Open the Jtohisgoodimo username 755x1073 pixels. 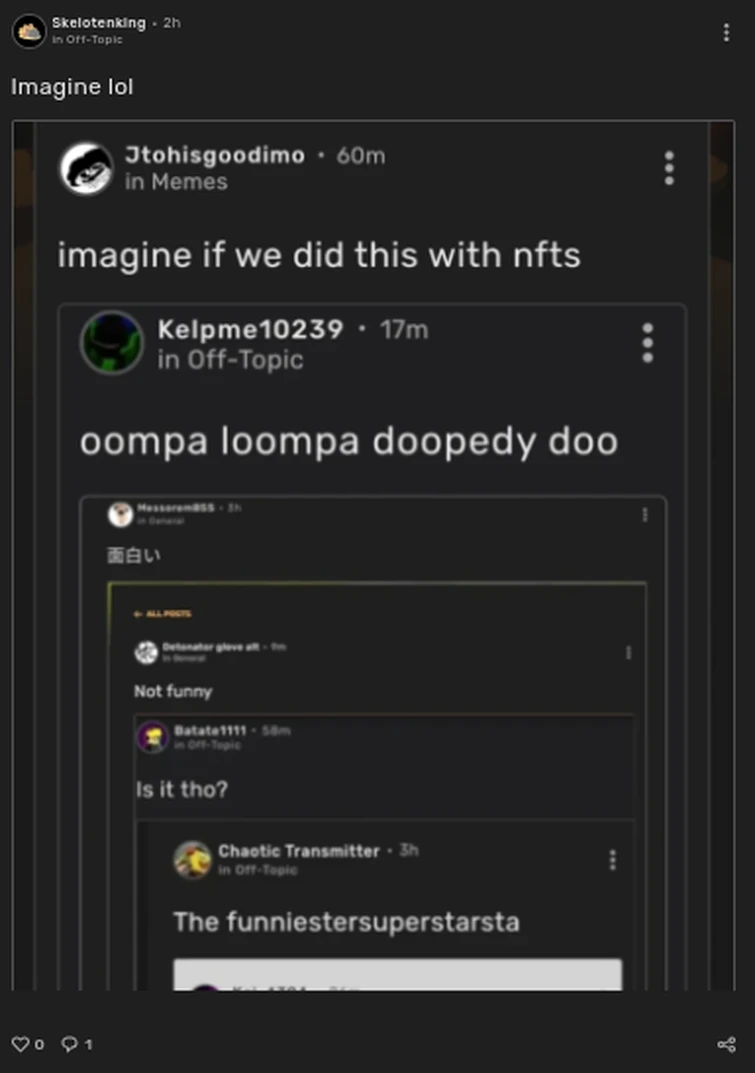click(215, 155)
